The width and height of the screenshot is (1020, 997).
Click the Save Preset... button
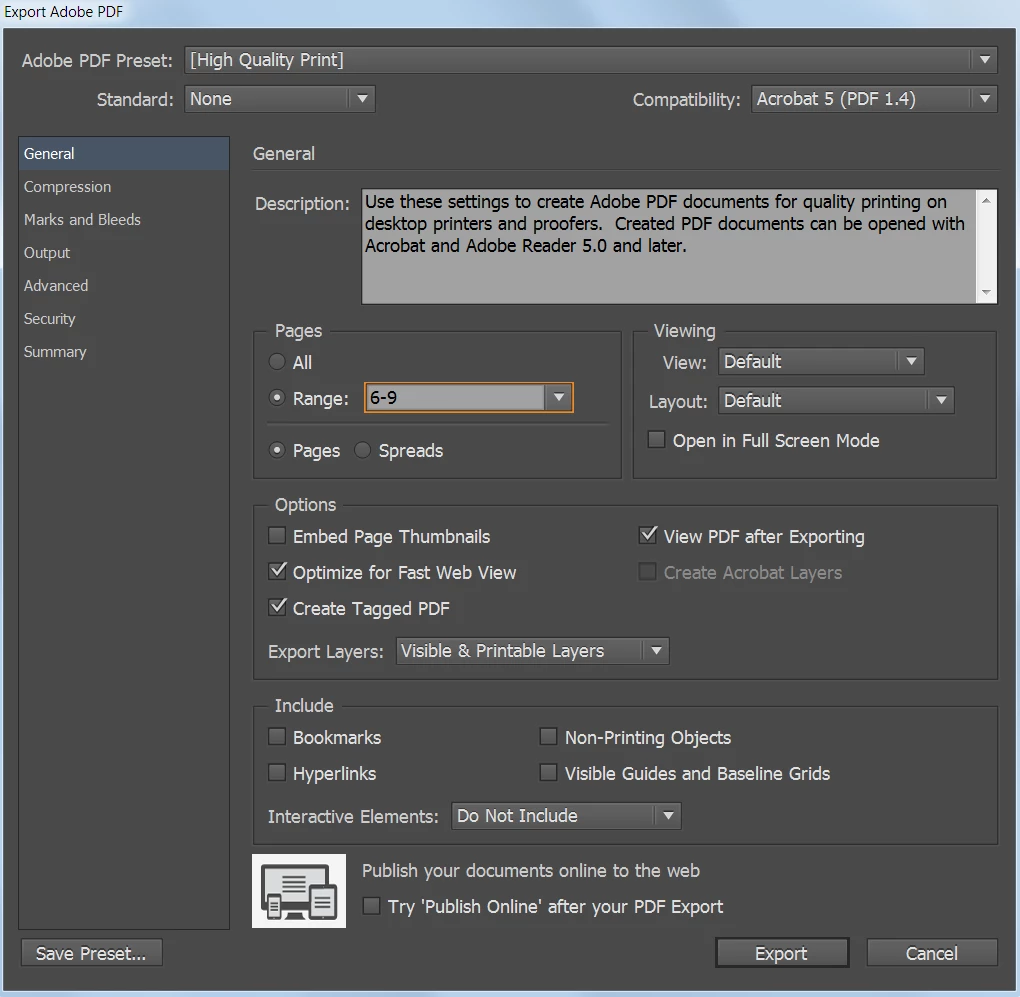click(x=91, y=953)
